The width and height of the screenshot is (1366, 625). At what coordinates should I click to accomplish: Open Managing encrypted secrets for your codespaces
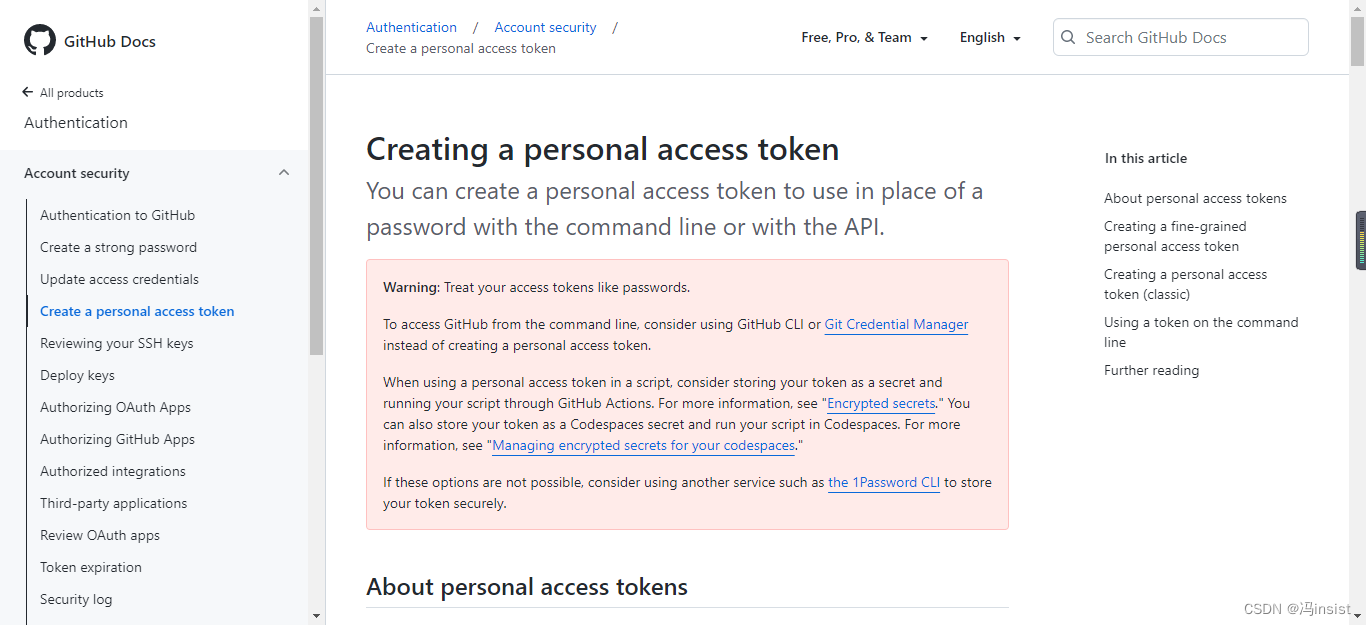click(643, 445)
